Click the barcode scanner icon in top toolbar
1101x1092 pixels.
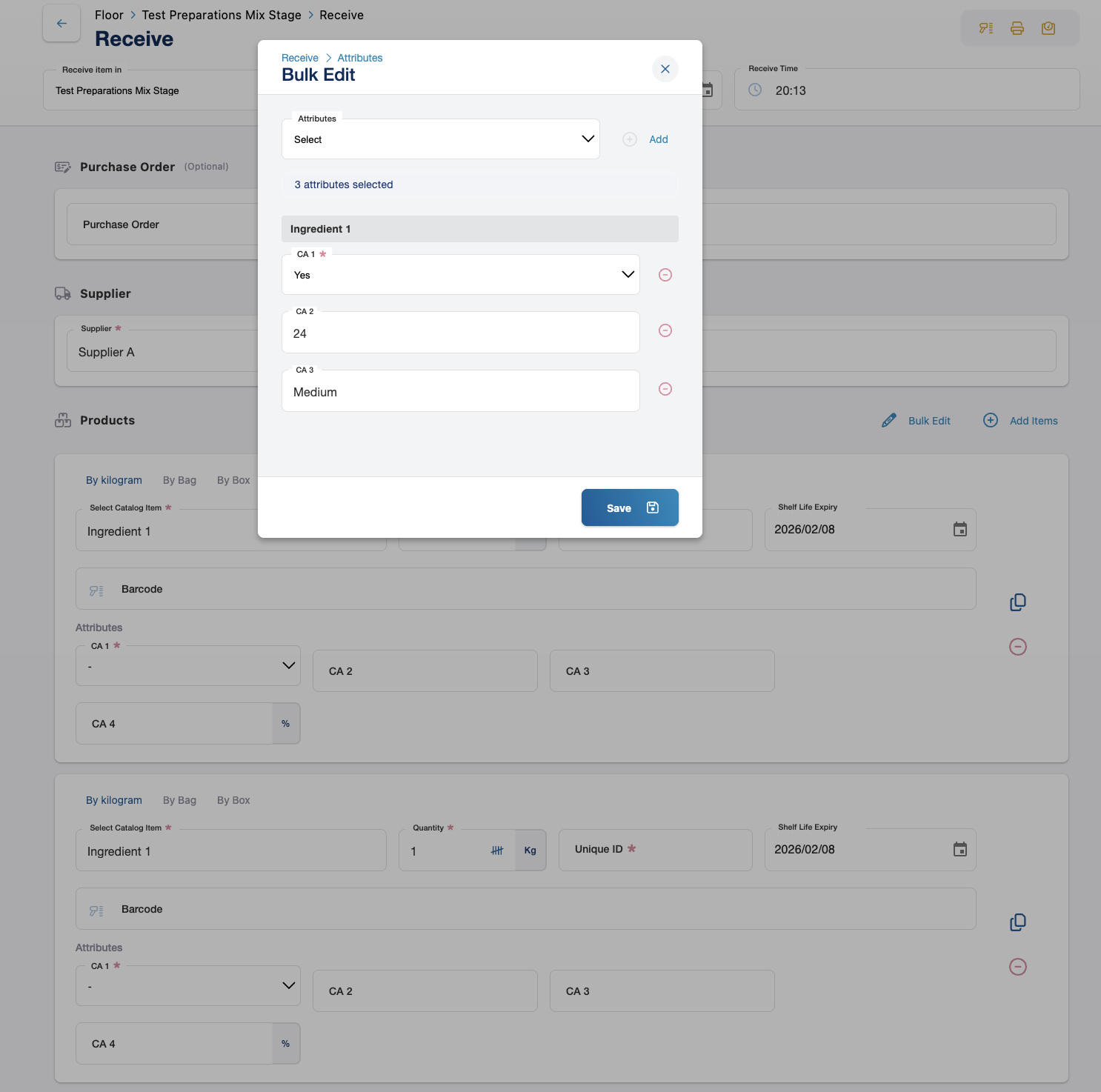(986, 28)
